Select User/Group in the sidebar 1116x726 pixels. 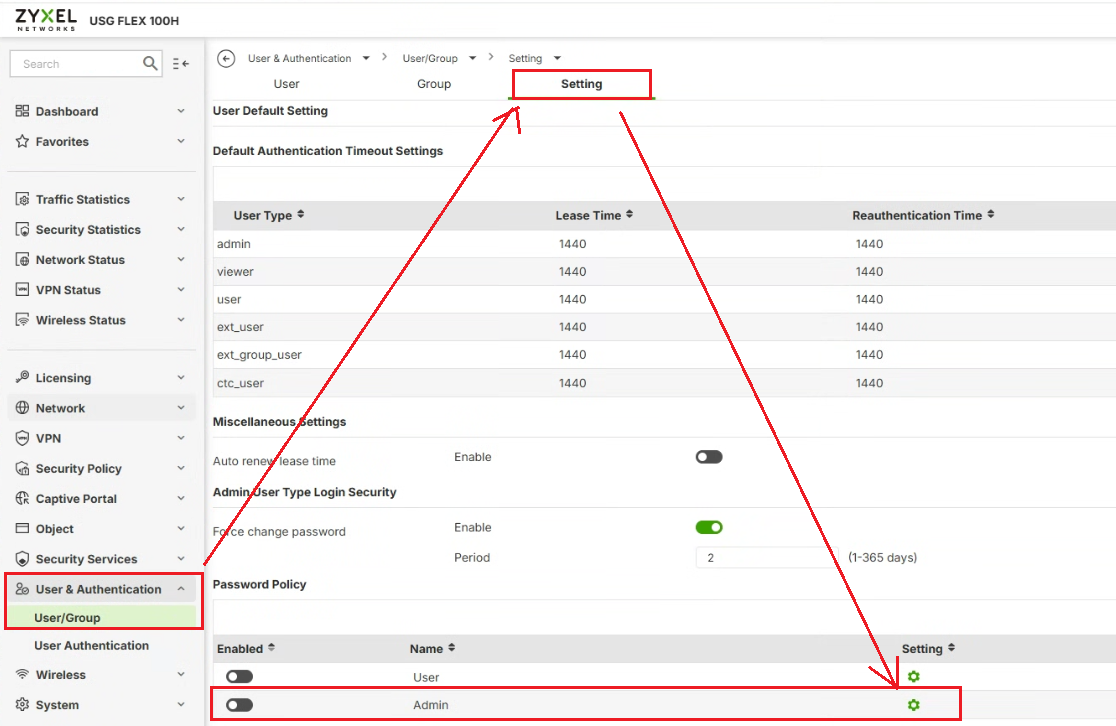(67, 618)
